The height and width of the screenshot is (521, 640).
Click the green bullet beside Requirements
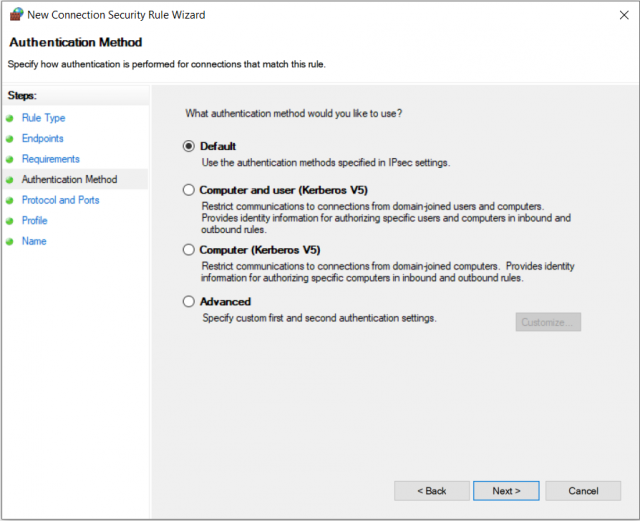10,159
